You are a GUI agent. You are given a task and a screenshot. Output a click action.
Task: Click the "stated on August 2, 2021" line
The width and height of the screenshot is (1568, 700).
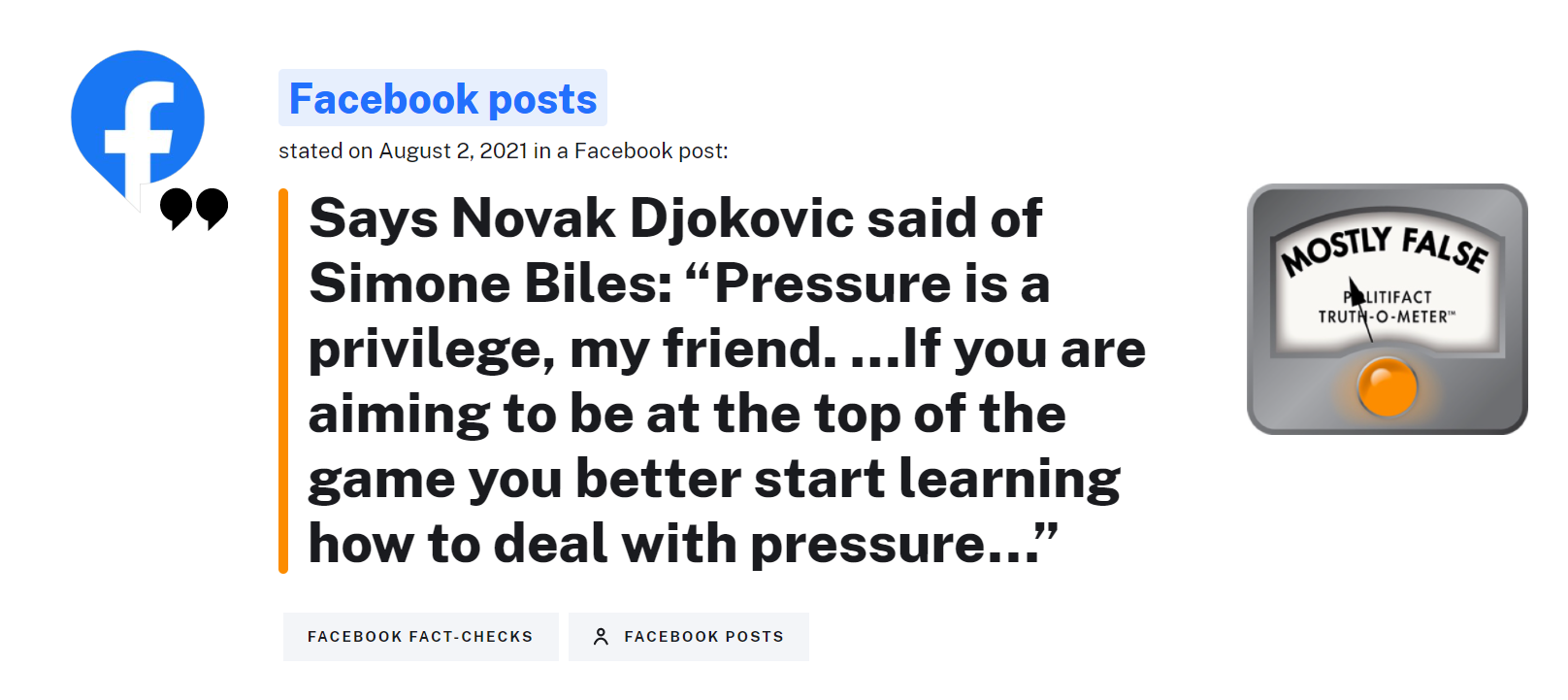click(503, 151)
